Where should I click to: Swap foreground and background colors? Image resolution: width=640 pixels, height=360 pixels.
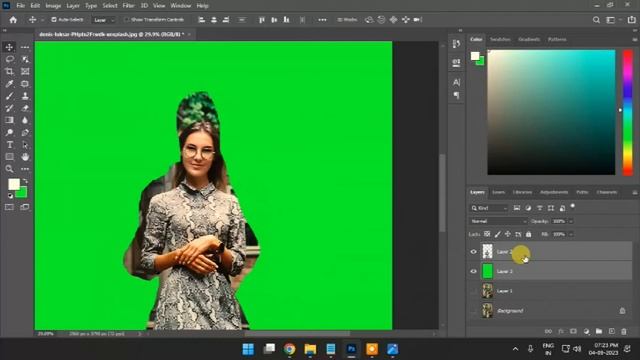tap(25, 181)
